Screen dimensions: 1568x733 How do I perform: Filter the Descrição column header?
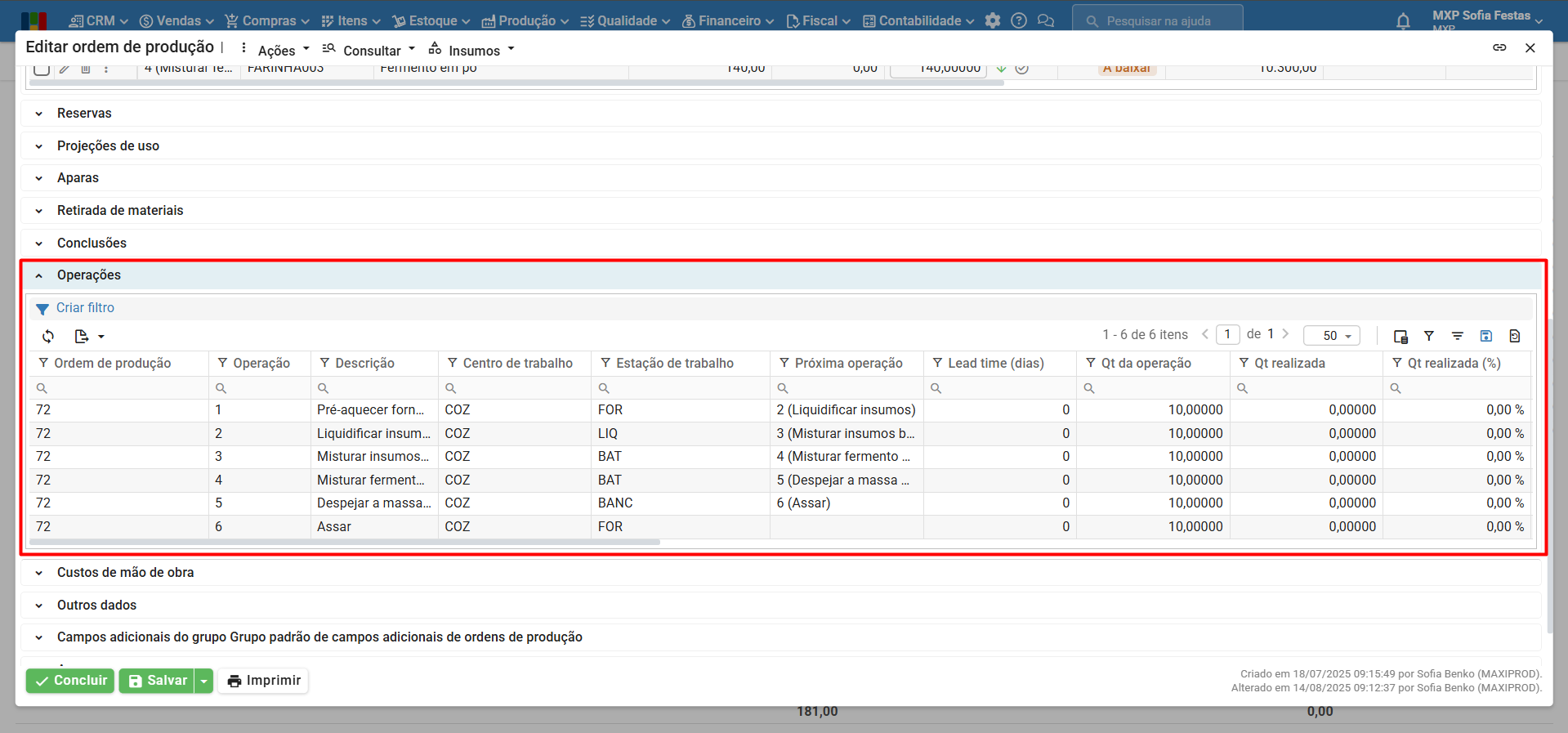(324, 363)
